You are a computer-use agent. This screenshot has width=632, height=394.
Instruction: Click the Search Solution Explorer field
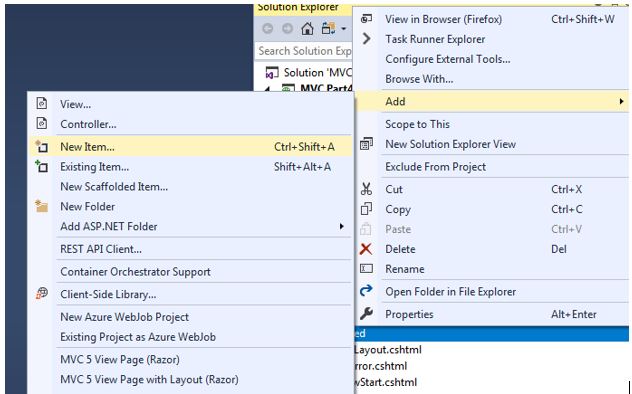coord(304,51)
